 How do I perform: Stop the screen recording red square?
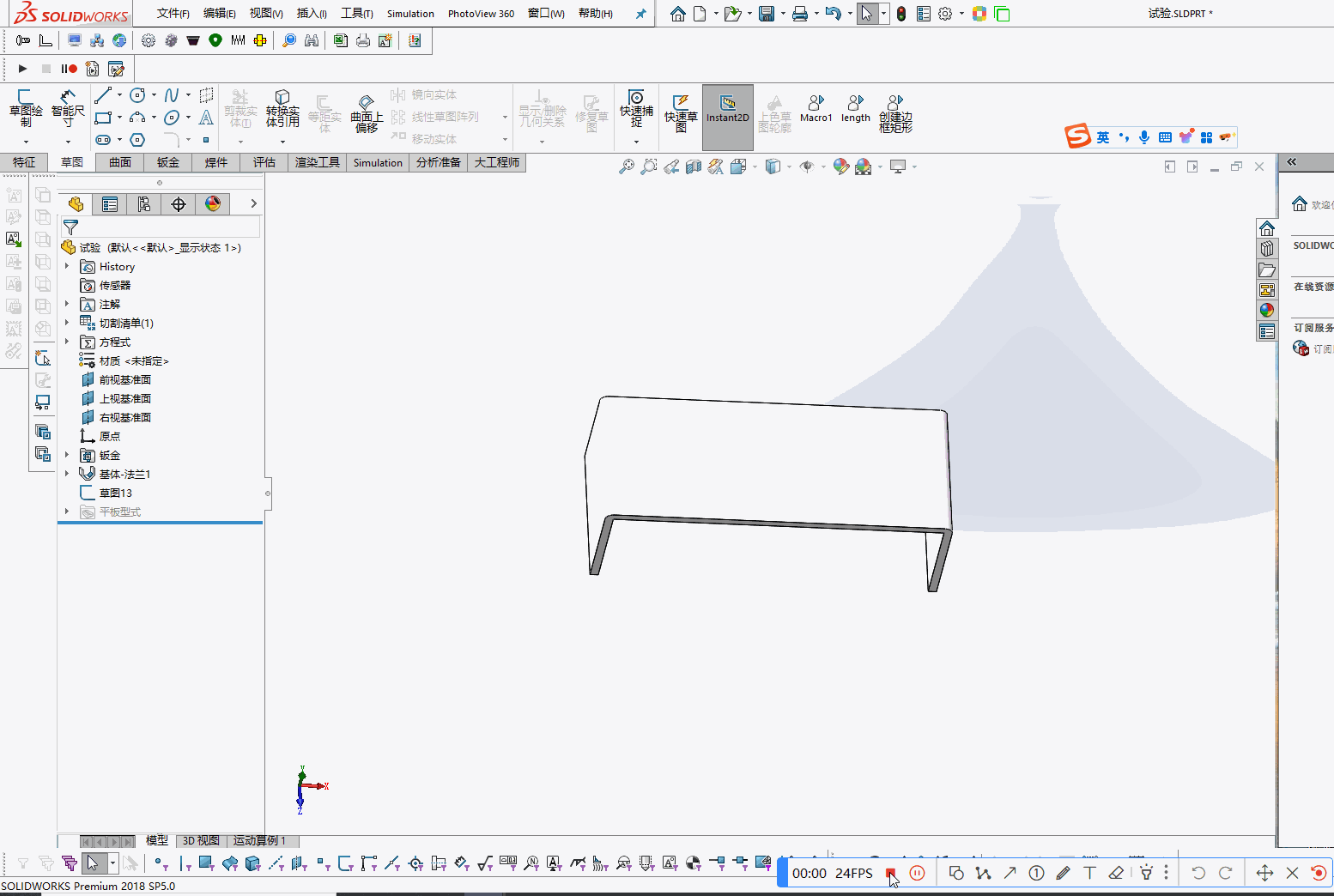(x=891, y=873)
